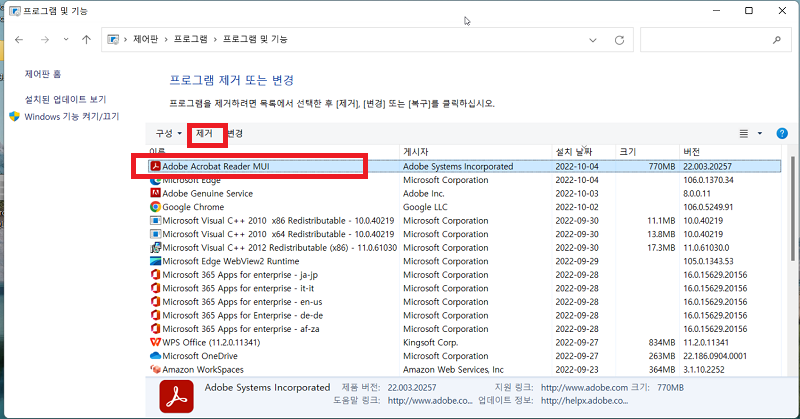Screen dimensions: 800x419
Task: Go forward with the right arrow
Action: (45, 40)
